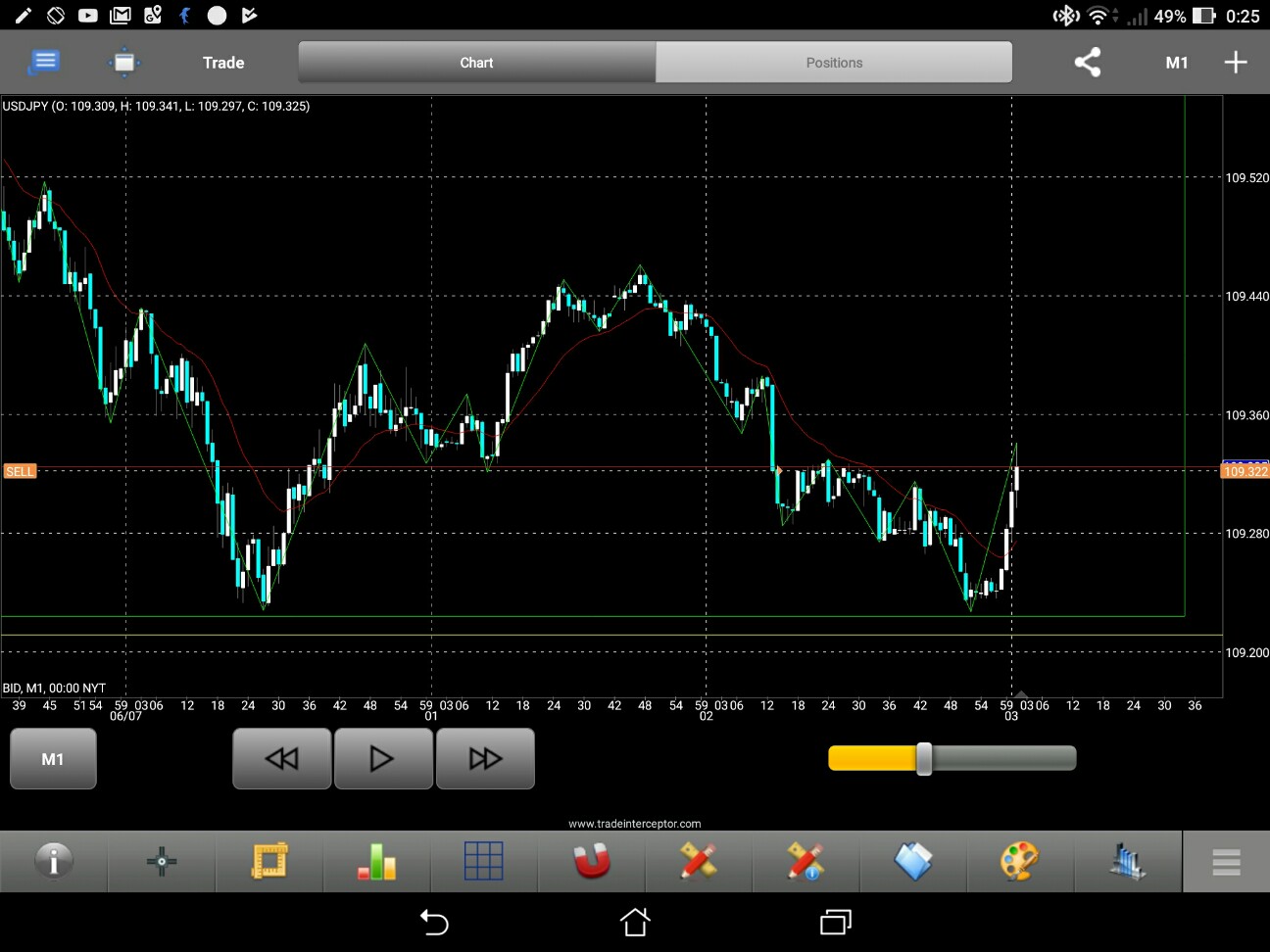Tap the Android home navigation button
This screenshot has width=1270, height=952.
tap(635, 922)
